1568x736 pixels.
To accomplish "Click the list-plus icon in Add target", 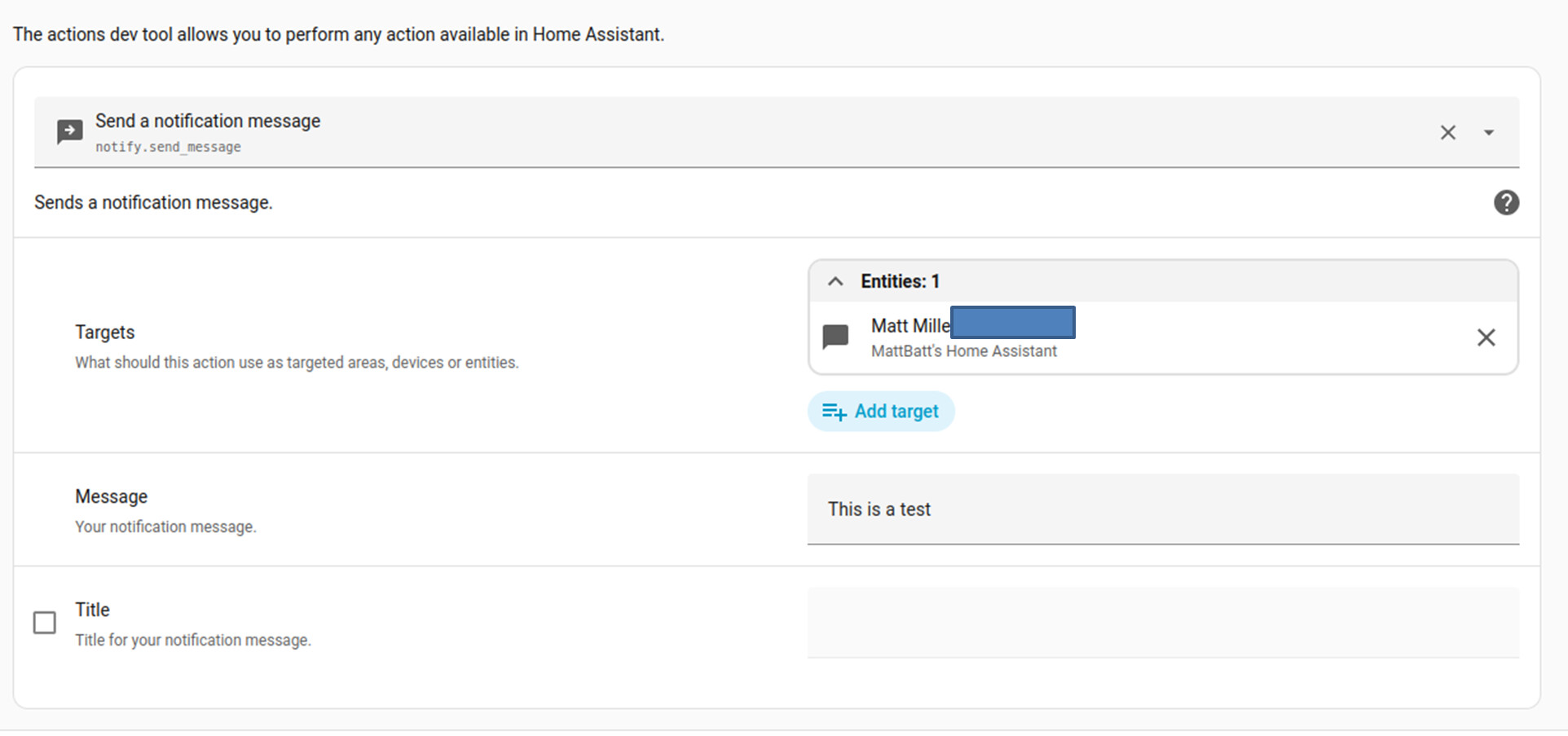I will [x=834, y=412].
